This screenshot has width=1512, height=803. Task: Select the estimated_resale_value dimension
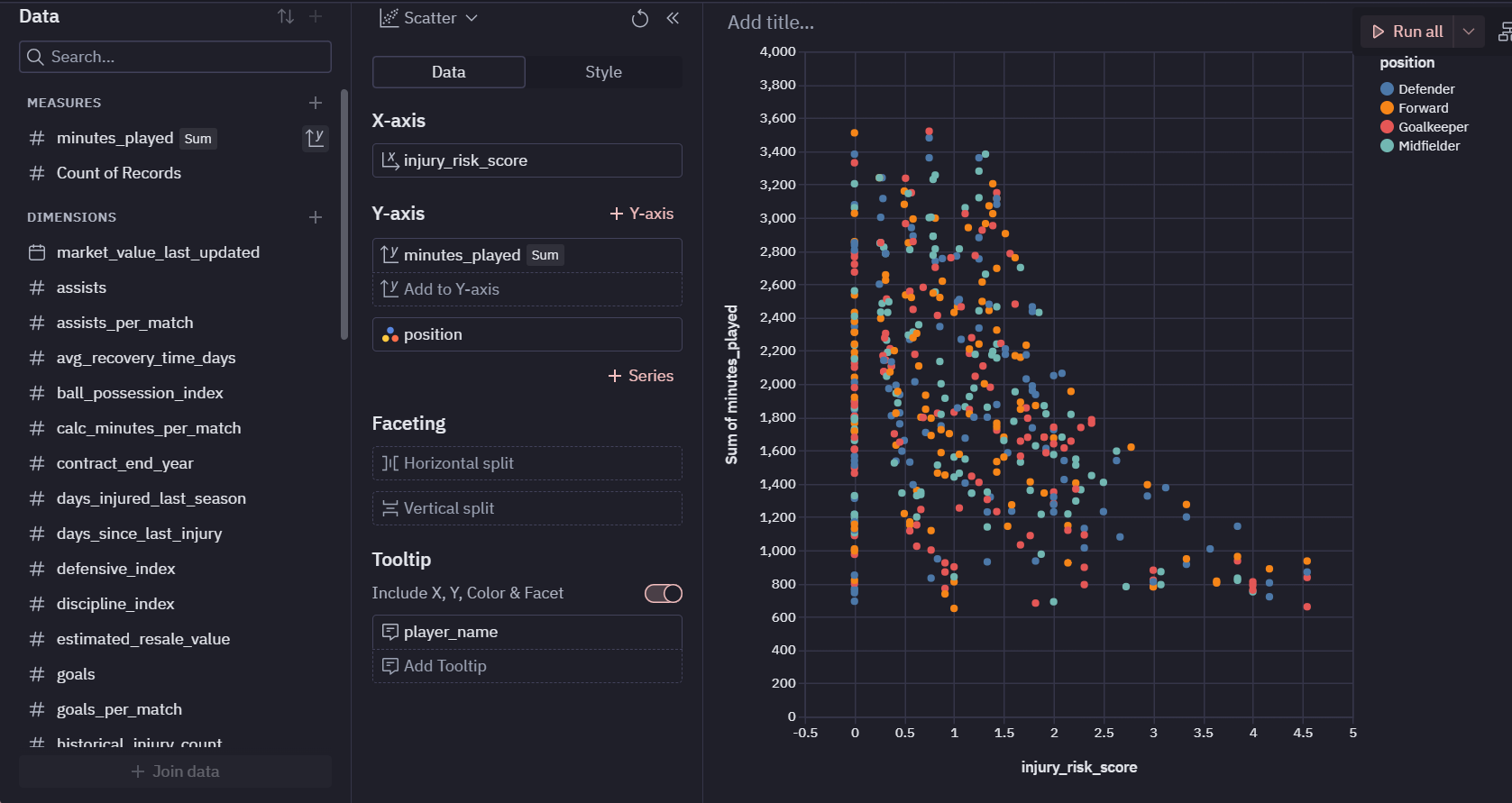(143, 639)
